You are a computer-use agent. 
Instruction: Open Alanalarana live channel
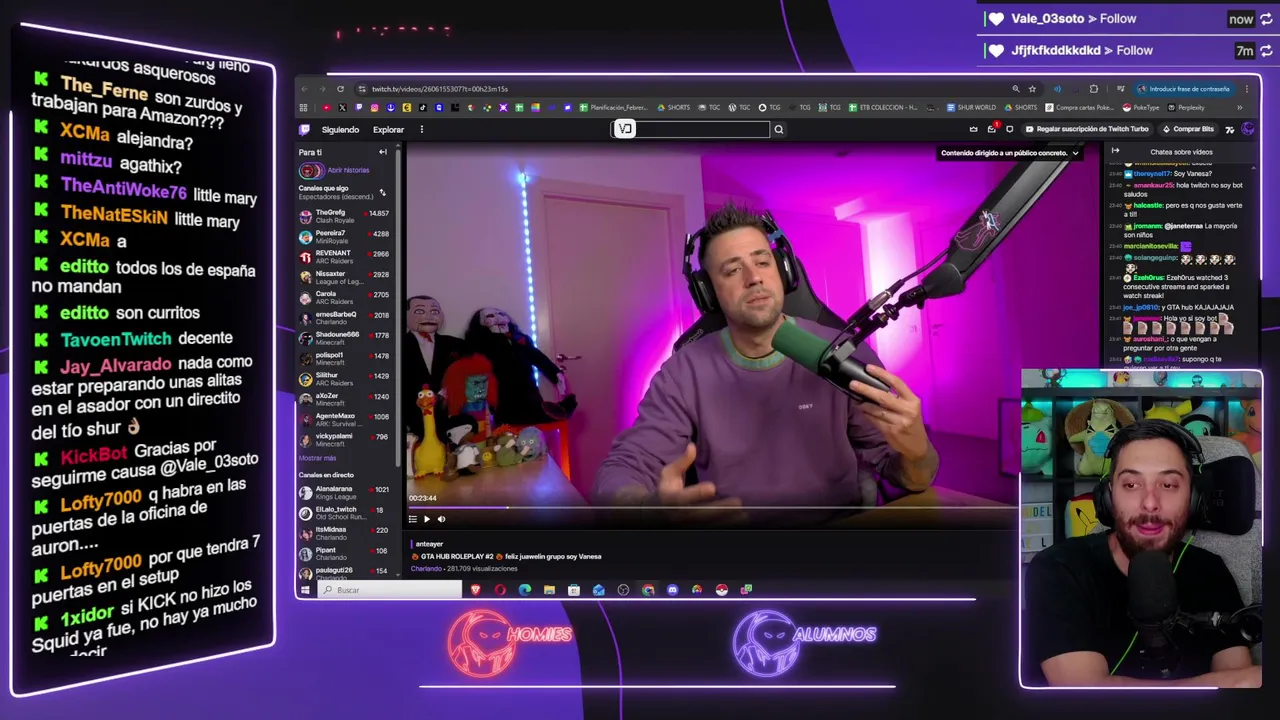click(x=345, y=492)
